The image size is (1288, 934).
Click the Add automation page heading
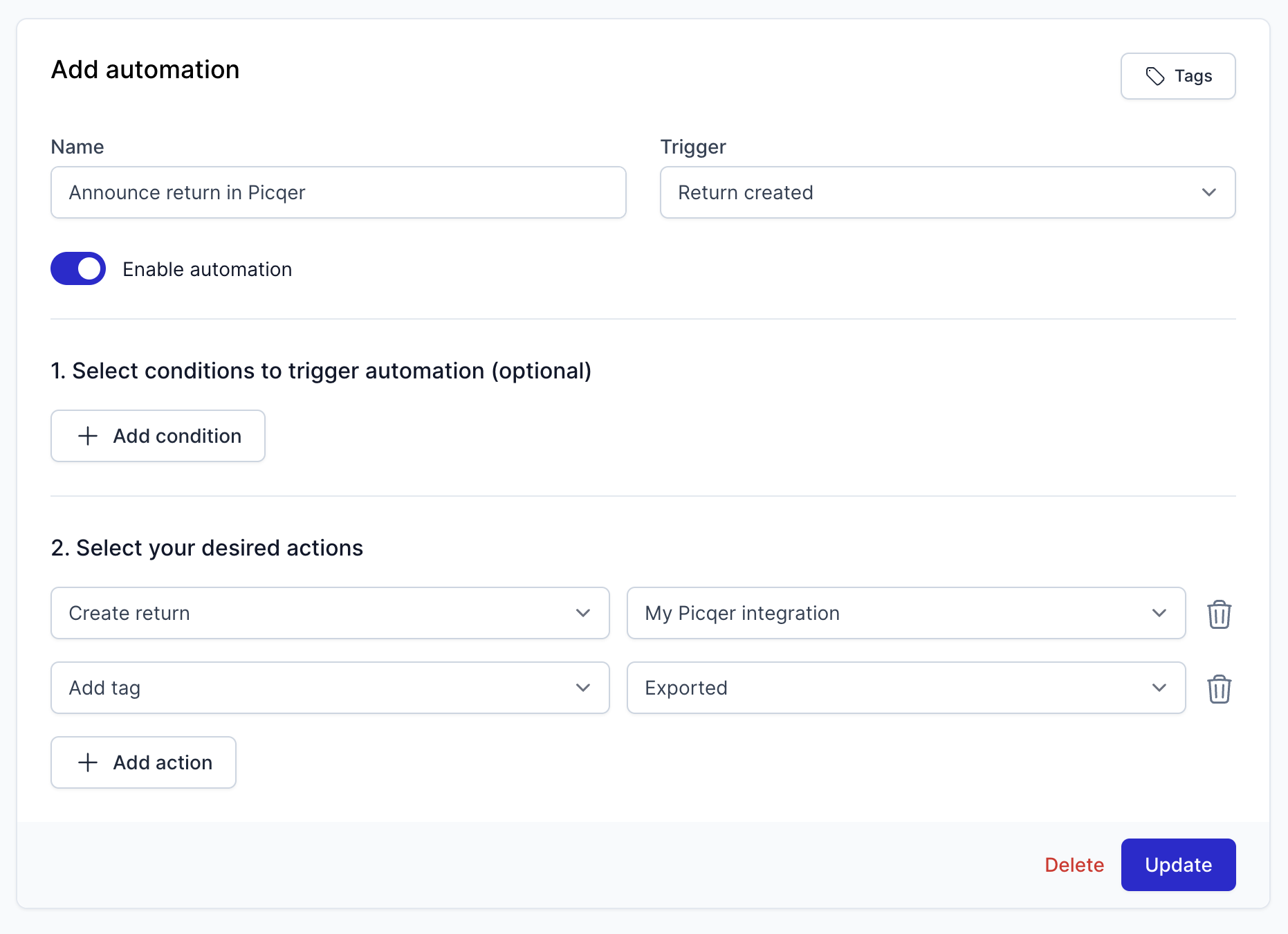(145, 70)
